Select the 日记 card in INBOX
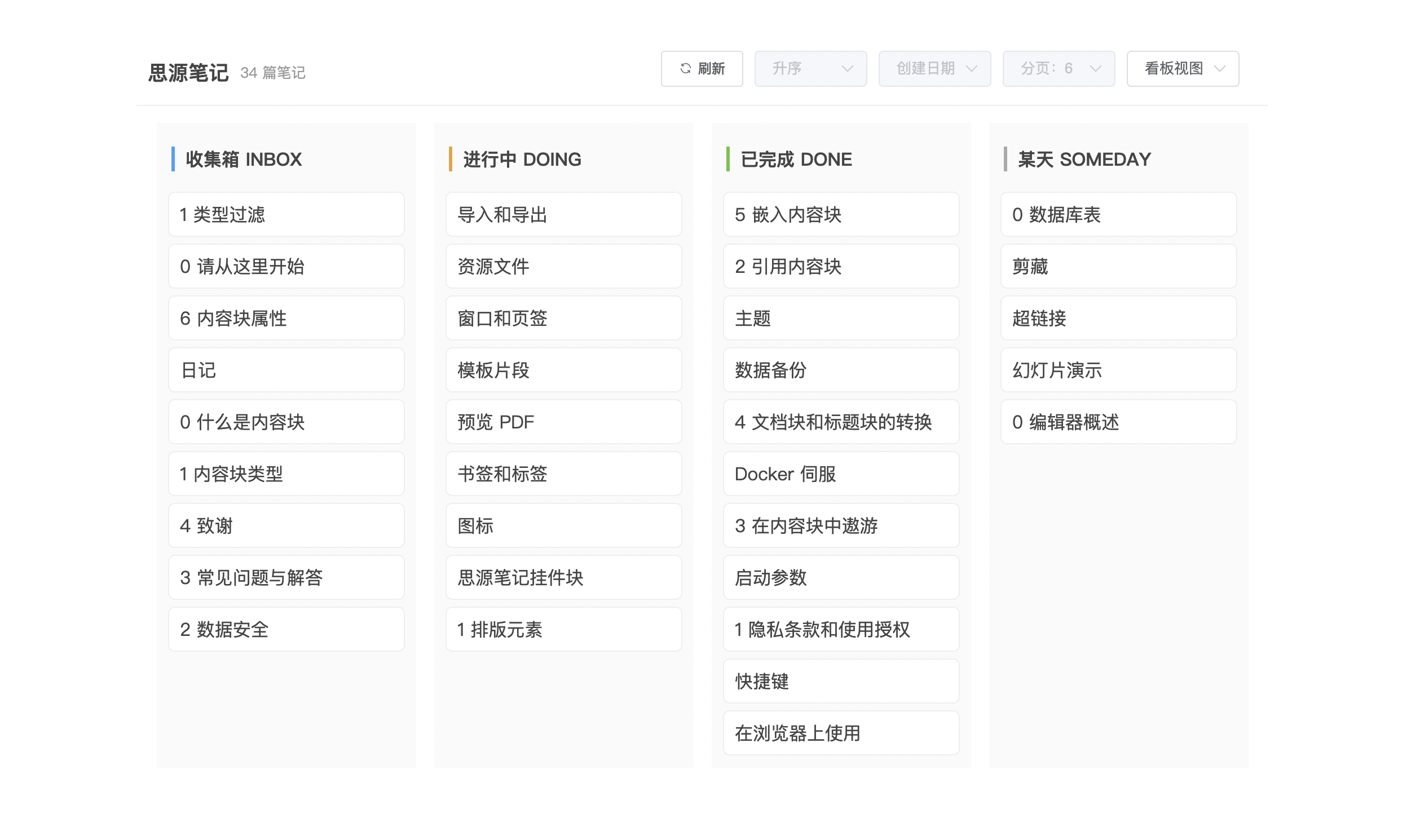This screenshot has width=1420, height=840. 286,370
